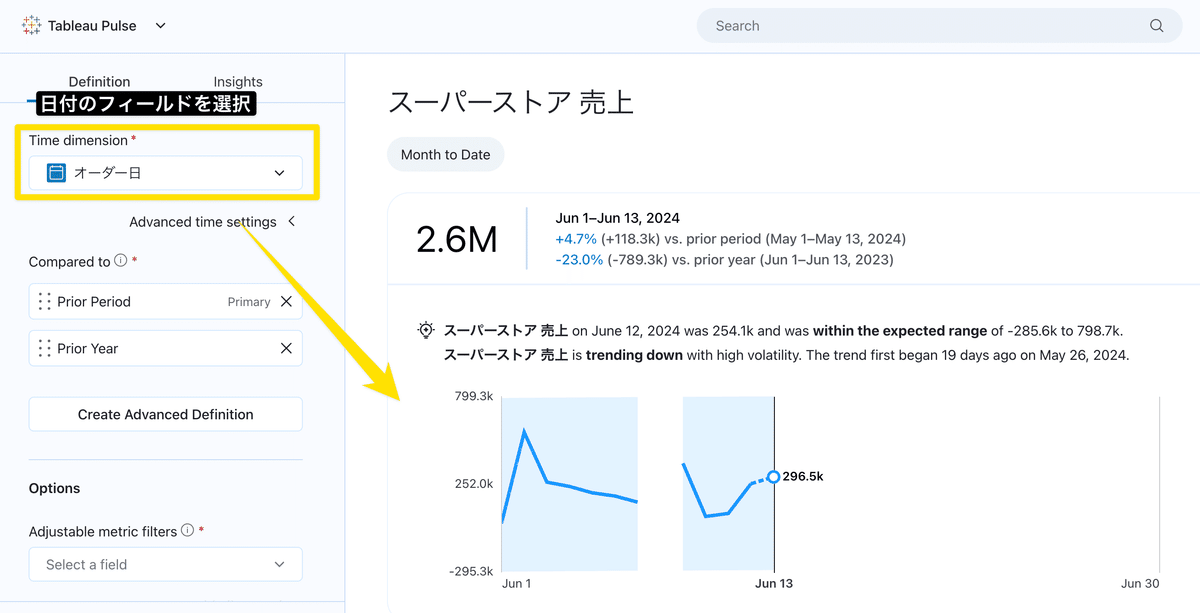Viewport: 1200px width, 613px height.
Task: Switch to the Definition tab
Action: click(x=99, y=82)
